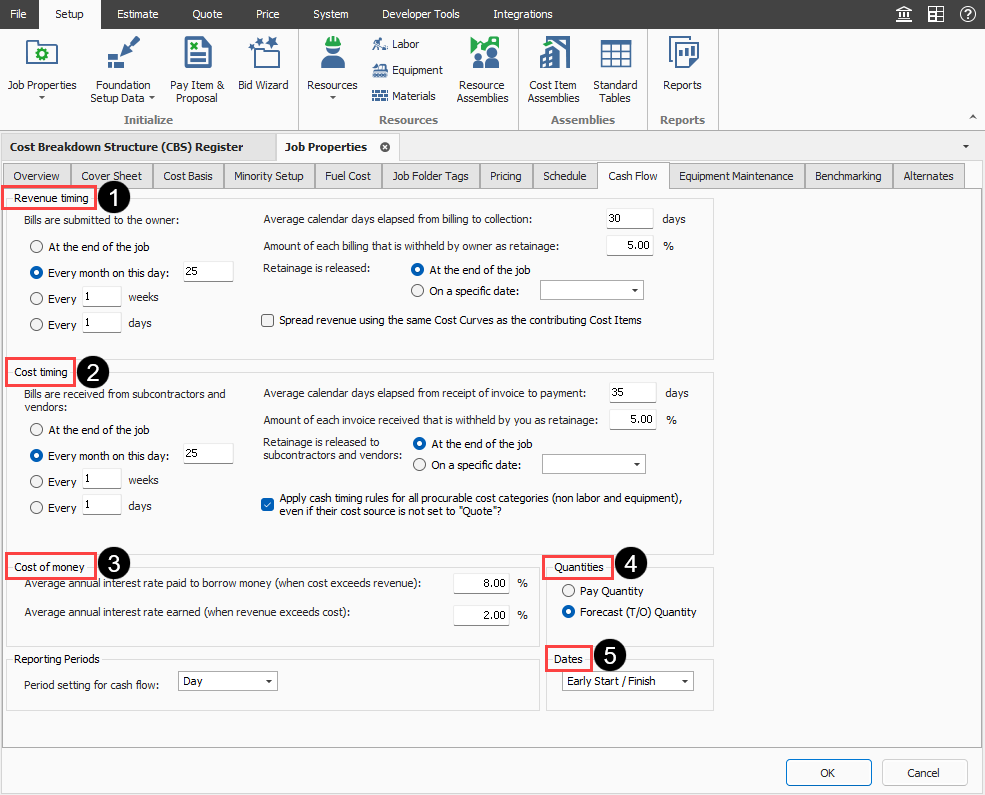
Task: Select the Pay Quantity radio button
Action: pyautogui.click(x=569, y=591)
